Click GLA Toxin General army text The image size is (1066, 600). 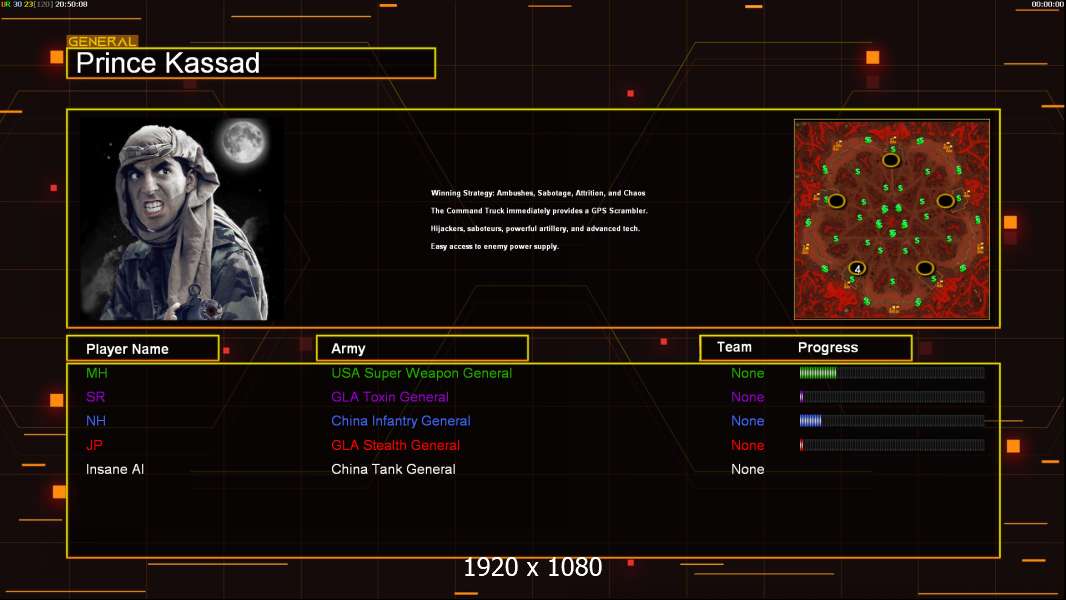pos(390,397)
